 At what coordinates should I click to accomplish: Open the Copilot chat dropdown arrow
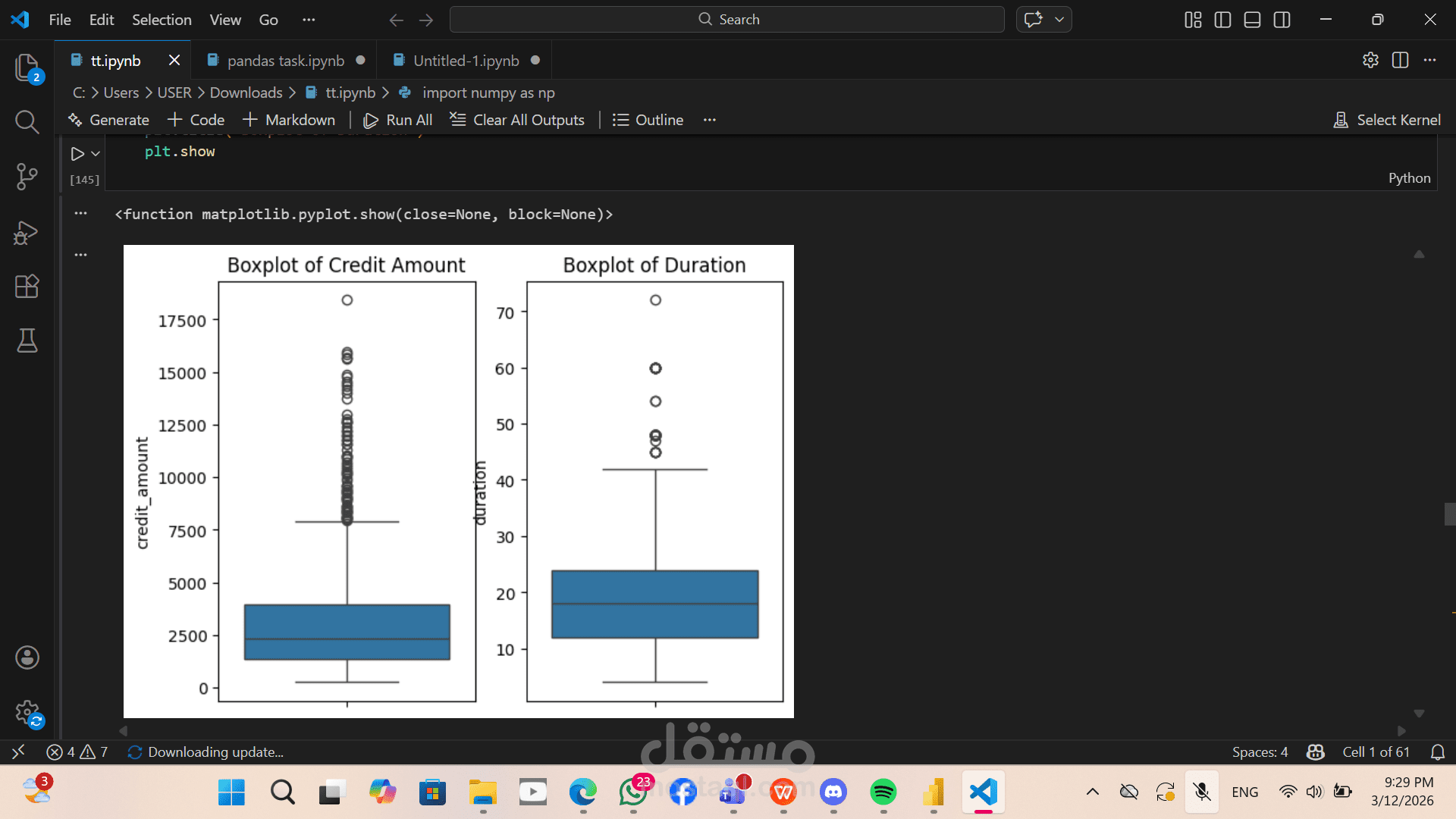click(1059, 20)
